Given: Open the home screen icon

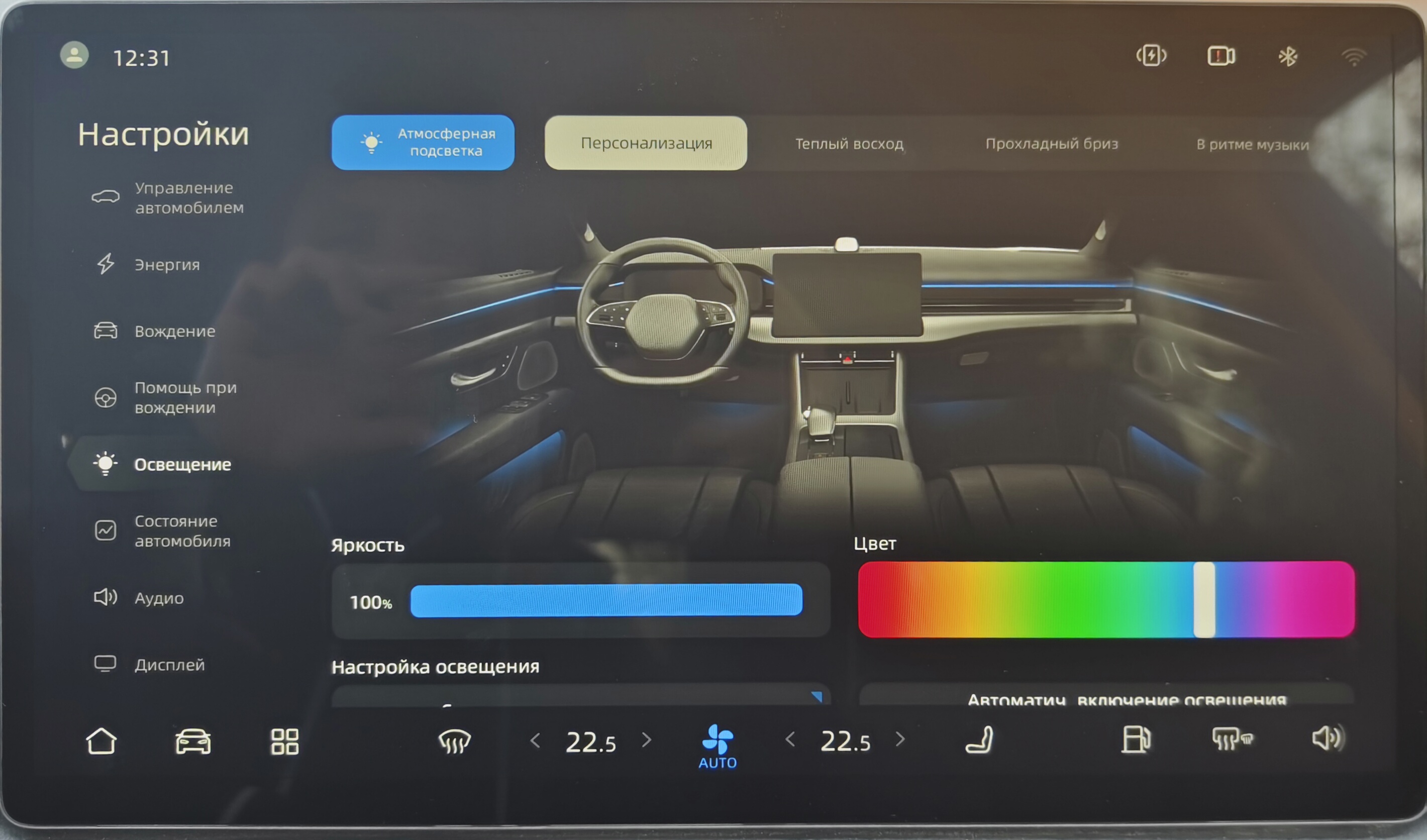Looking at the screenshot, I should point(101,741).
